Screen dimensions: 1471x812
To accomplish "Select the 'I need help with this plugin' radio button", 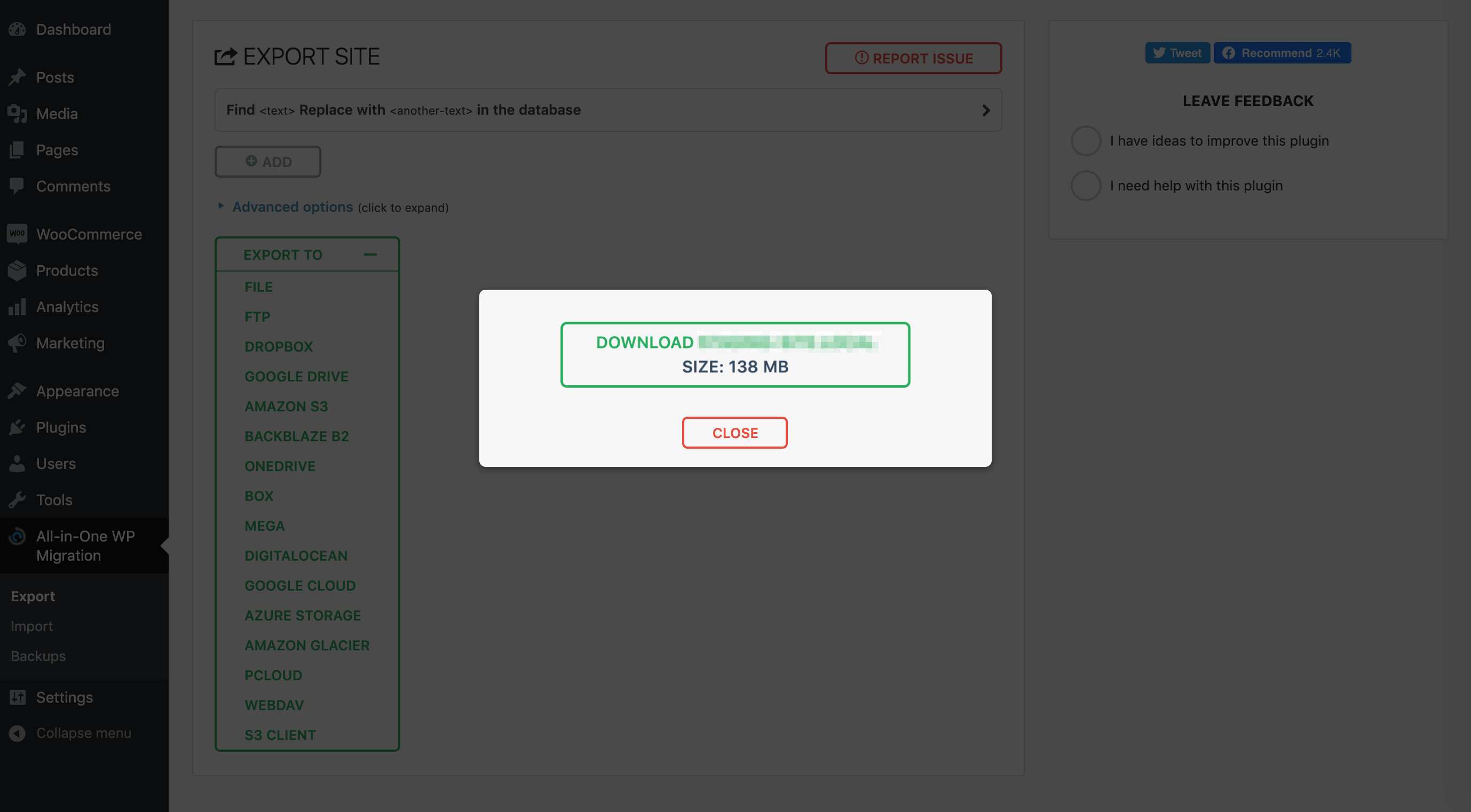I will (1086, 185).
